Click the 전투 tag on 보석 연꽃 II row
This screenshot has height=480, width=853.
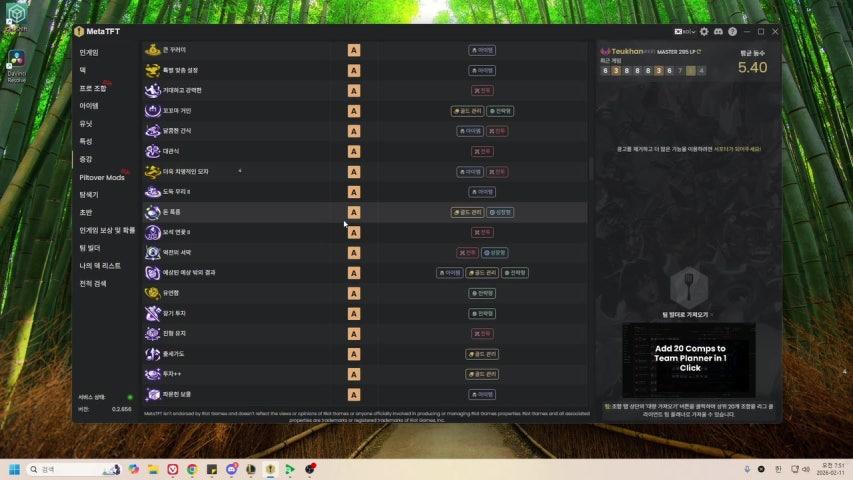point(482,232)
